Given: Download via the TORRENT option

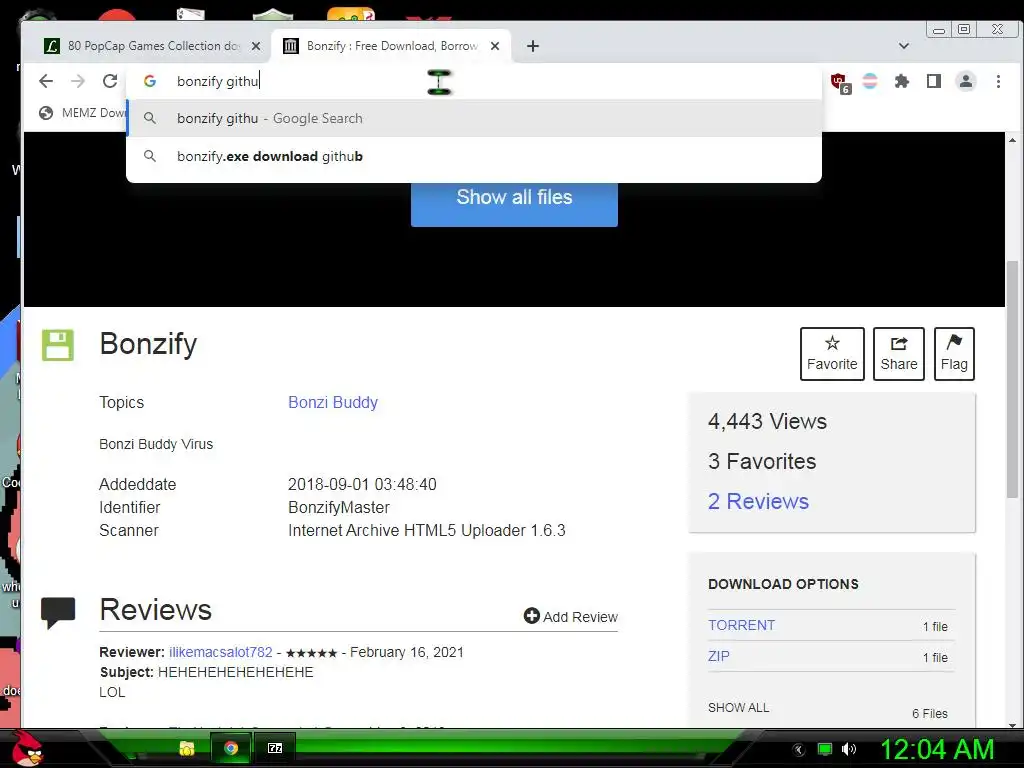Looking at the screenshot, I should click(x=741, y=625).
